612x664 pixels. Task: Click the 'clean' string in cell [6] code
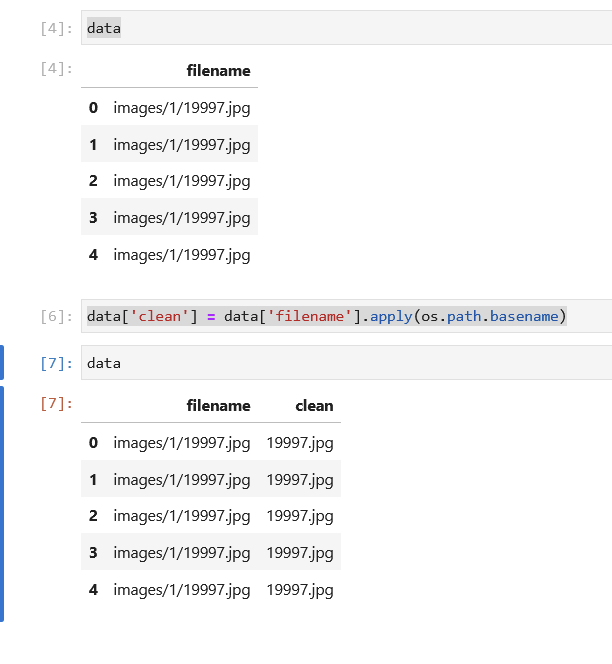pyautogui.click(x=160, y=316)
